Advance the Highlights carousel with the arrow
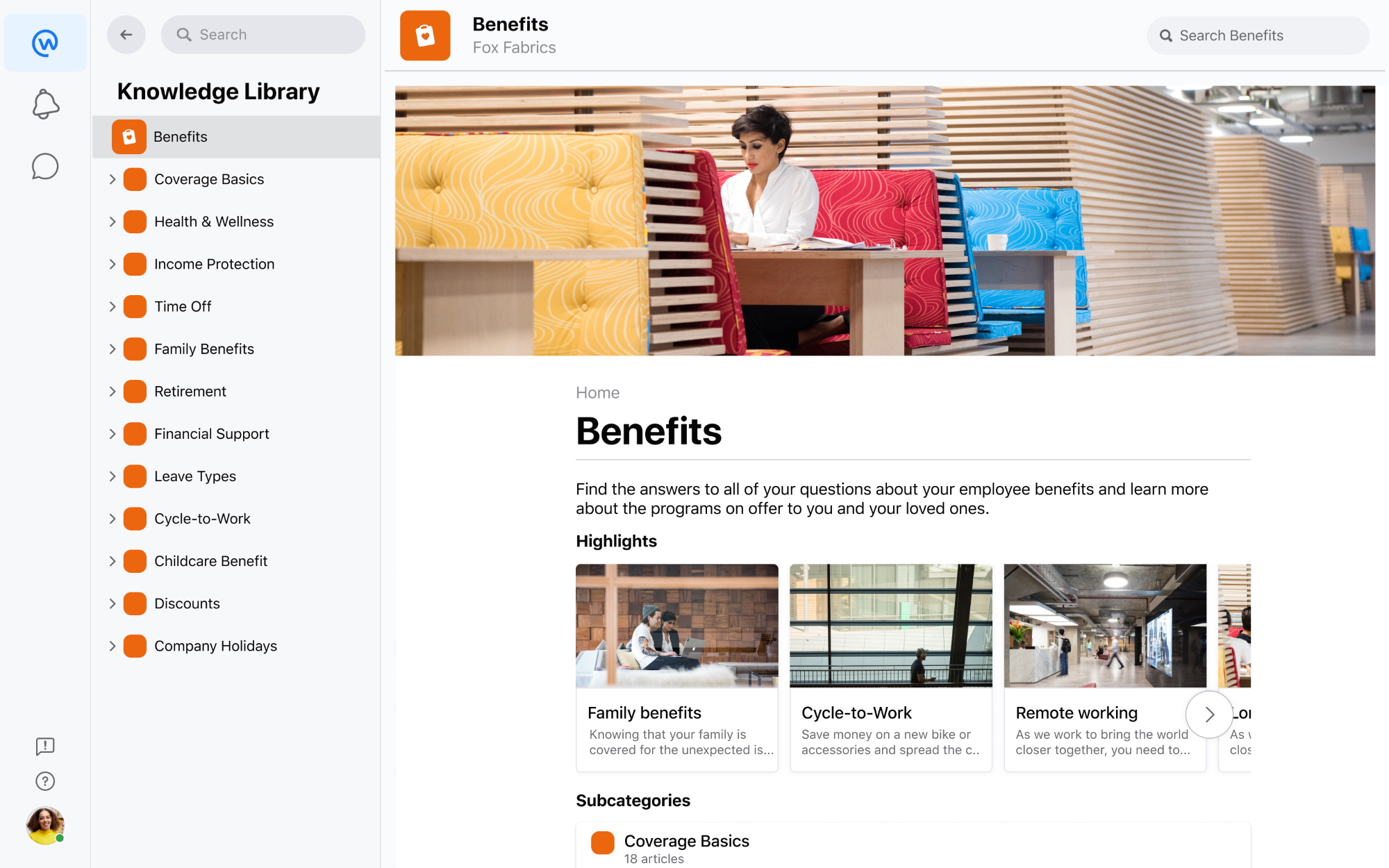This screenshot has height=868, width=1389. click(x=1209, y=714)
